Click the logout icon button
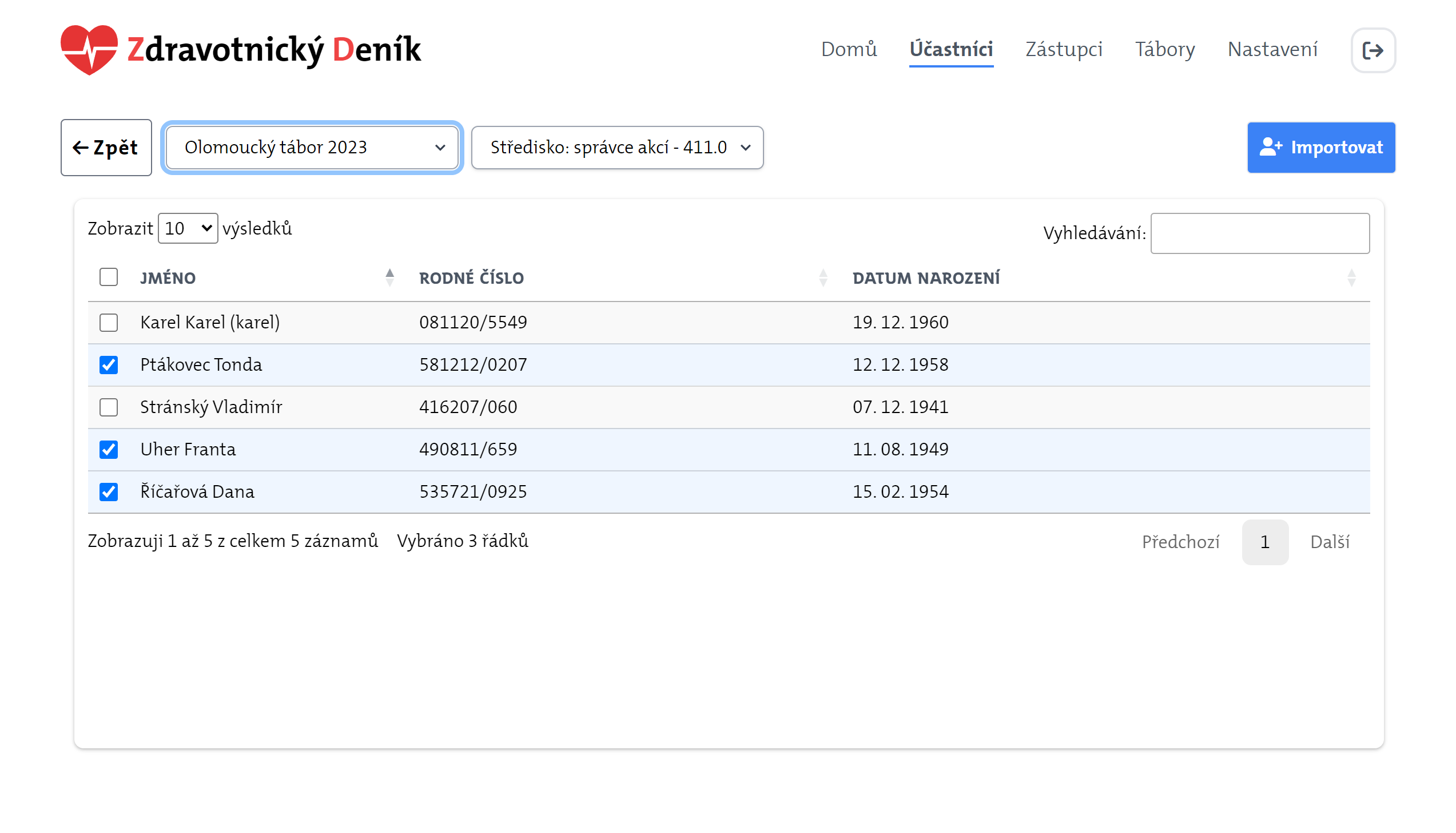Viewport: 1456px width, 833px height. [x=1373, y=50]
